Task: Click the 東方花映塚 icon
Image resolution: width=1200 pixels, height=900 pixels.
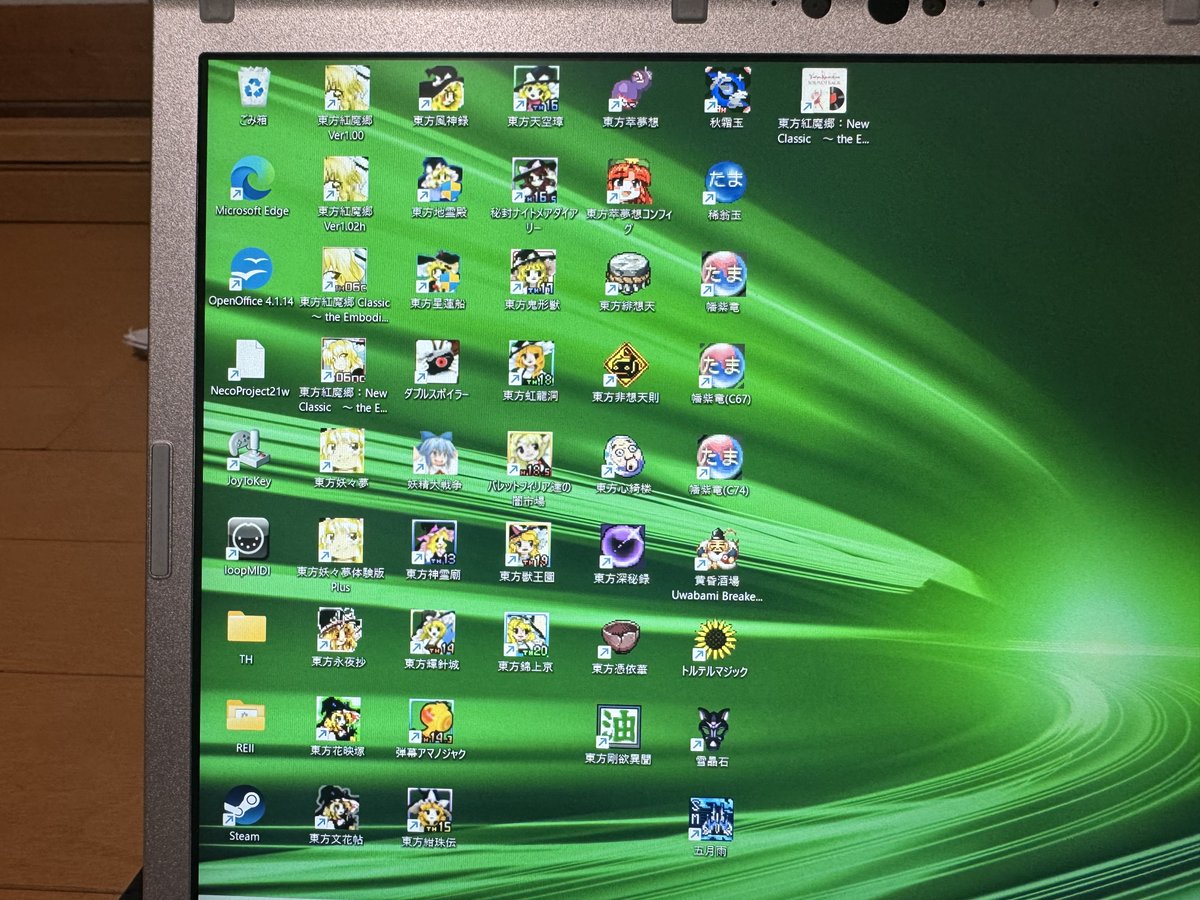Action: point(338,719)
